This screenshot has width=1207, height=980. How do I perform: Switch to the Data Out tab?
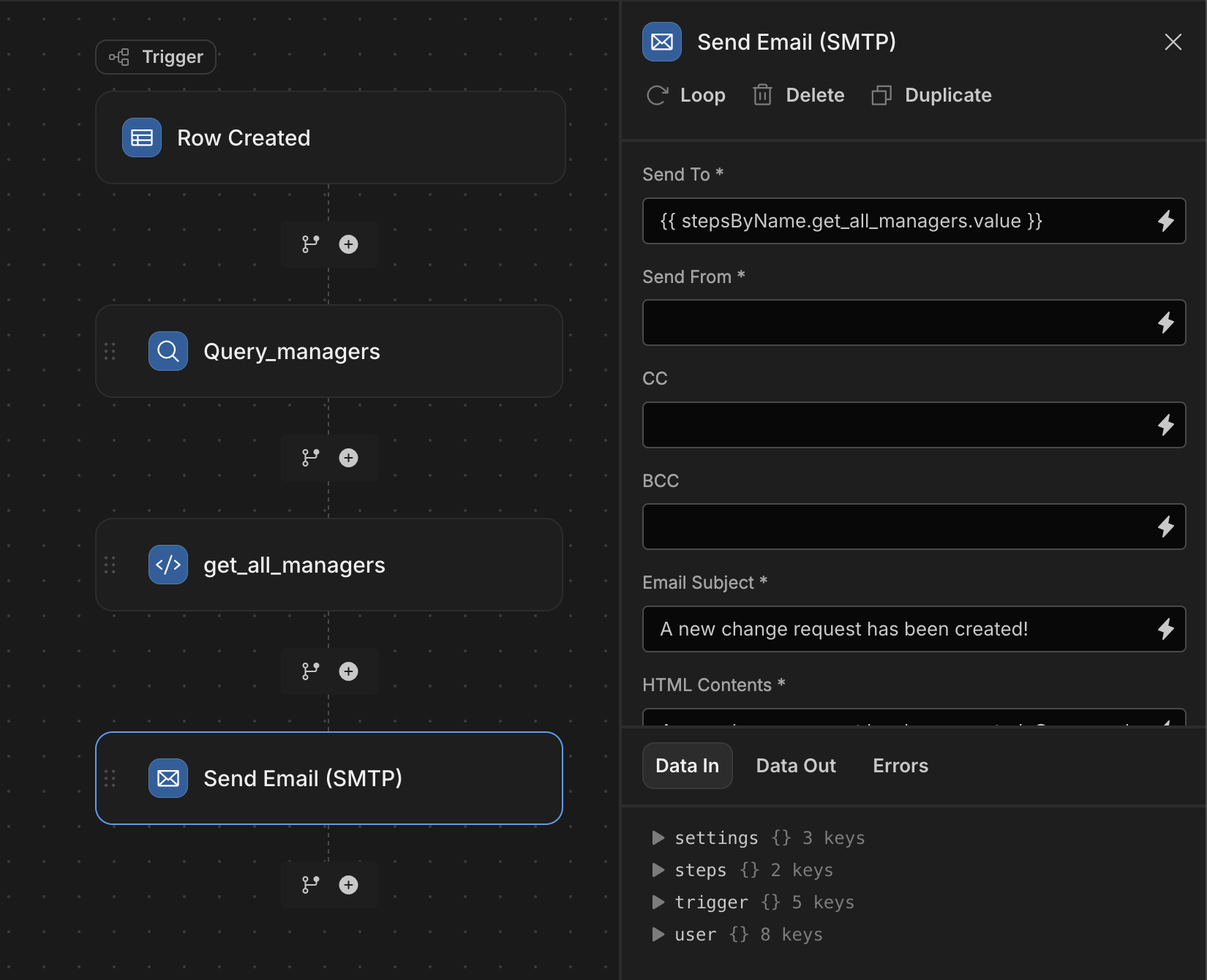[x=796, y=766]
